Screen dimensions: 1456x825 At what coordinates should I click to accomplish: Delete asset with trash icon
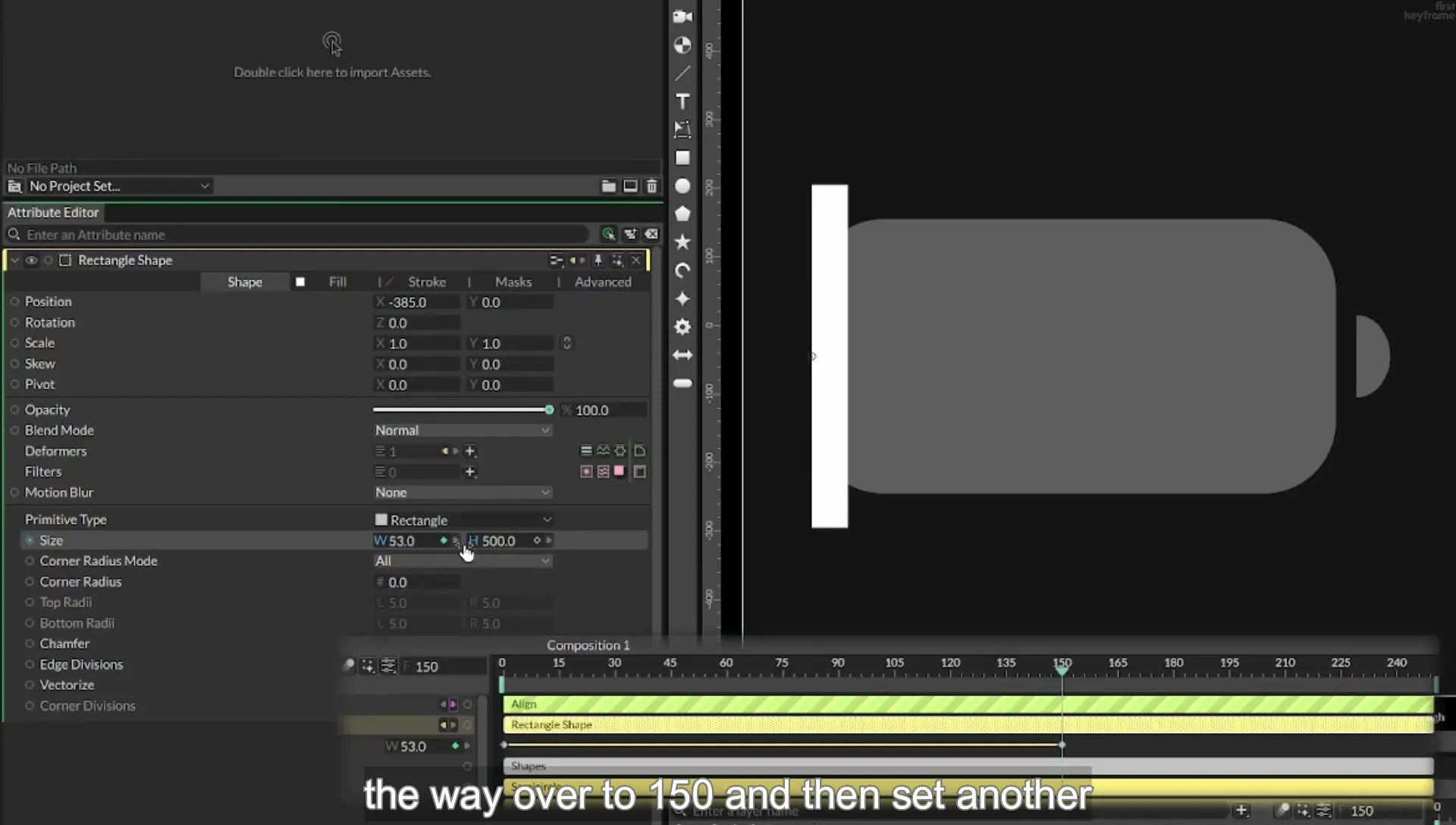coord(651,186)
